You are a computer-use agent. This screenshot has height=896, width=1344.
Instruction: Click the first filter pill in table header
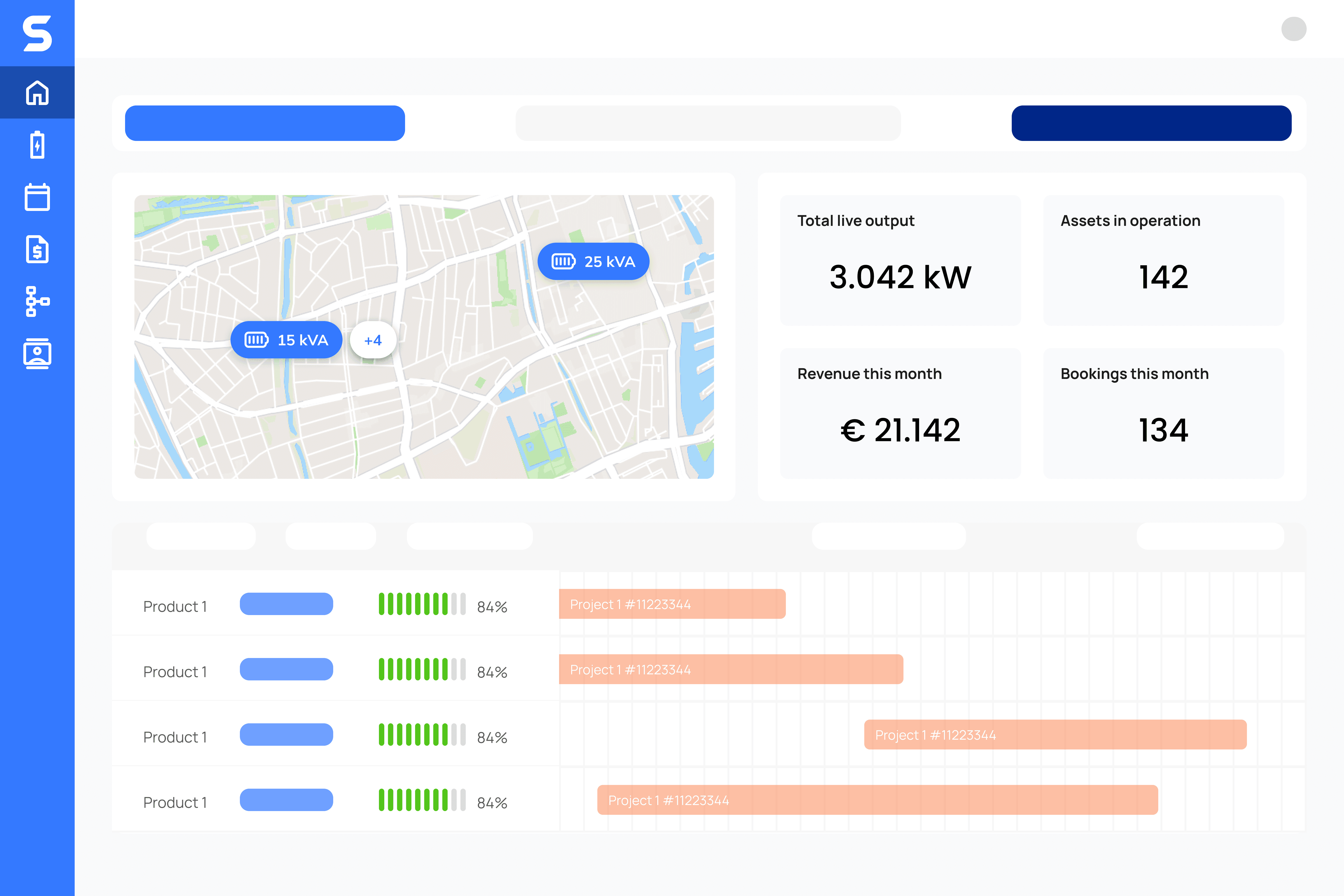201,536
